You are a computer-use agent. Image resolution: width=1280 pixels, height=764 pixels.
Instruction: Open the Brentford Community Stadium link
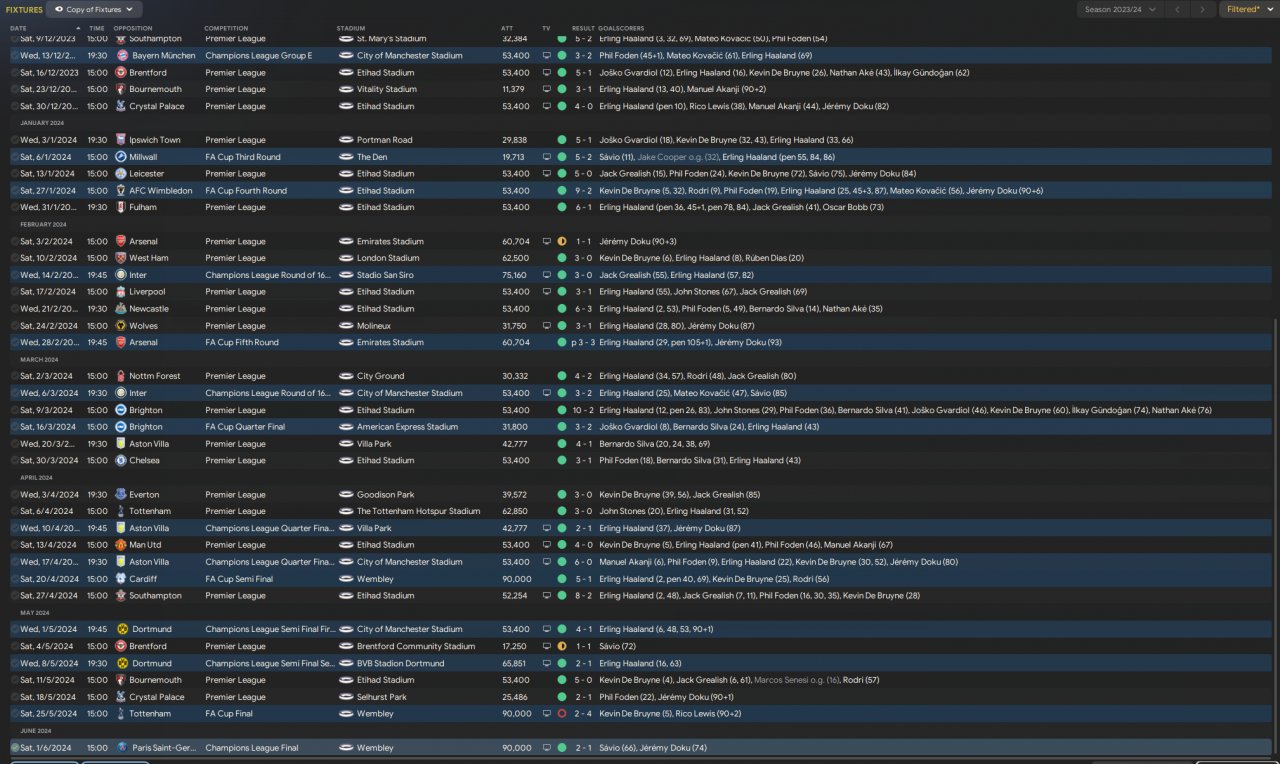click(x=416, y=646)
